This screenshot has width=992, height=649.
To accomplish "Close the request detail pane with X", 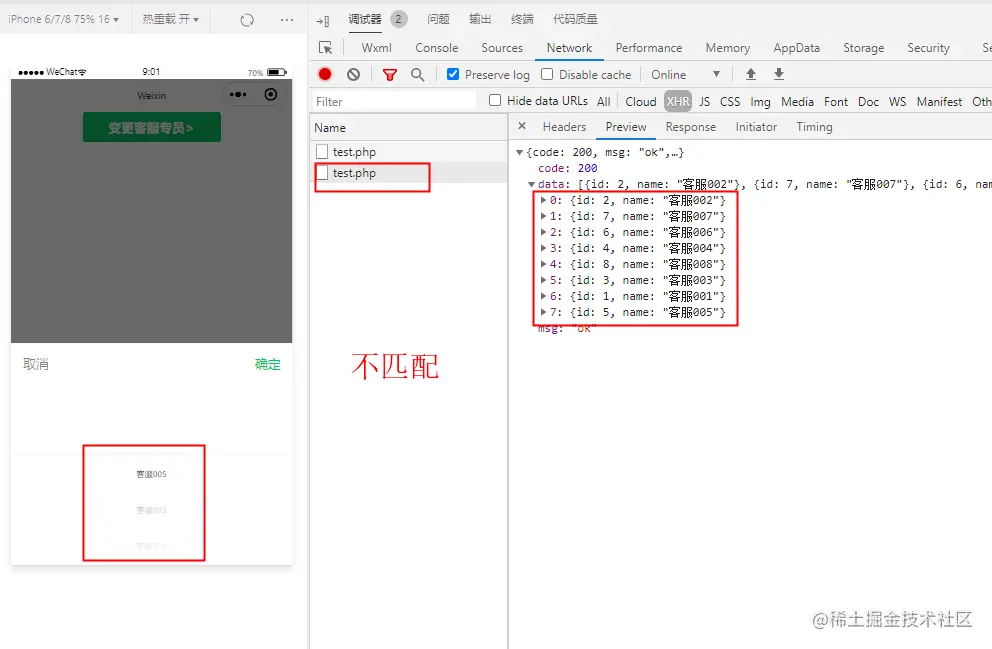I will tap(522, 126).
